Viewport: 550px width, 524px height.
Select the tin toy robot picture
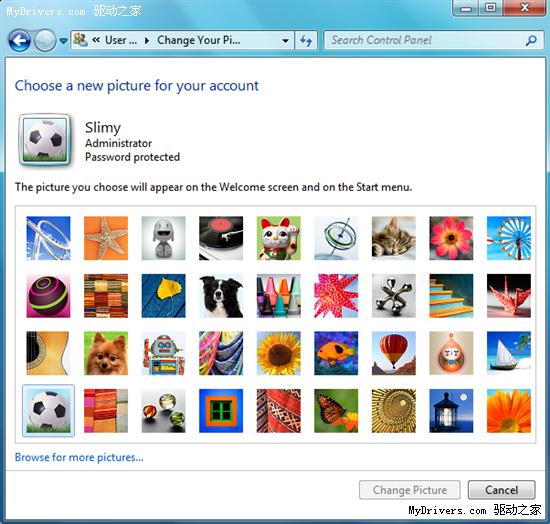tap(163, 353)
